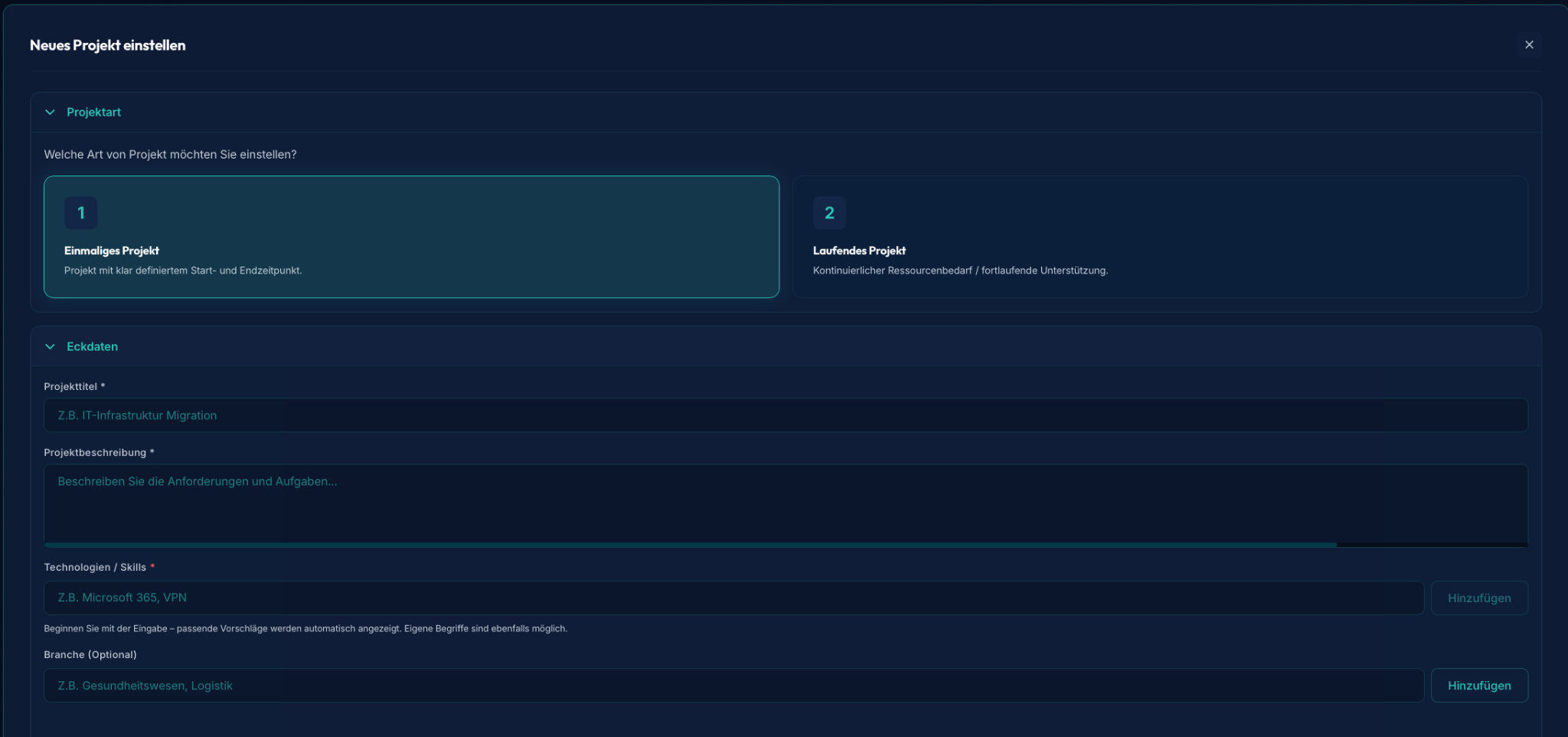Viewport: 1568px width, 737px height.
Task: Select the Einmaliges Projekt option card
Action: tap(411, 237)
